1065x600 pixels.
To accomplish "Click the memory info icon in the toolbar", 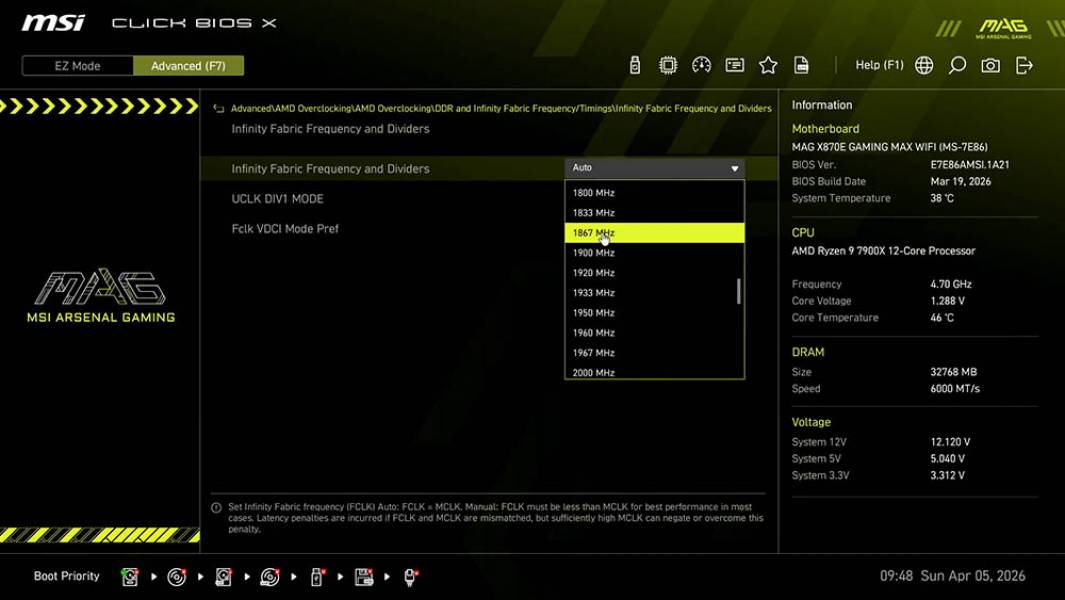I will pyautogui.click(x=734, y=64).
